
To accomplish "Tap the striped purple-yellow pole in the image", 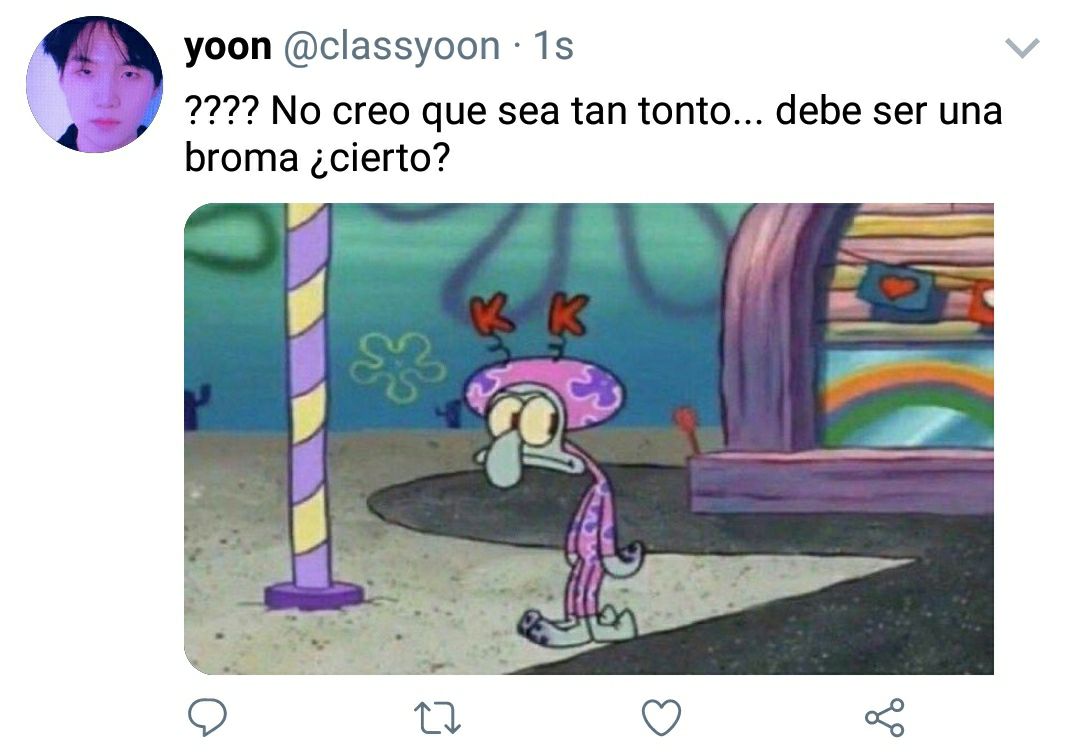I will click(309, 406).
